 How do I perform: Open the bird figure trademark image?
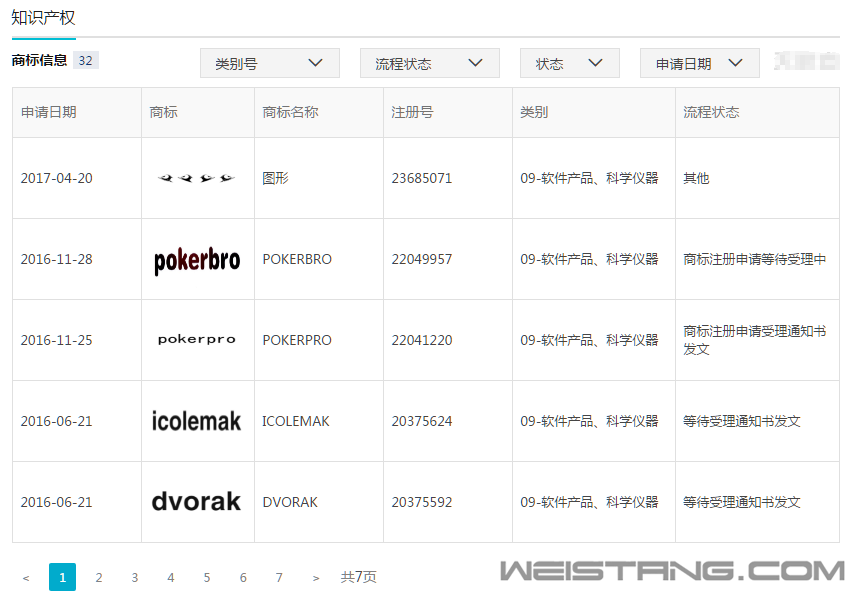tap(196, 178)
